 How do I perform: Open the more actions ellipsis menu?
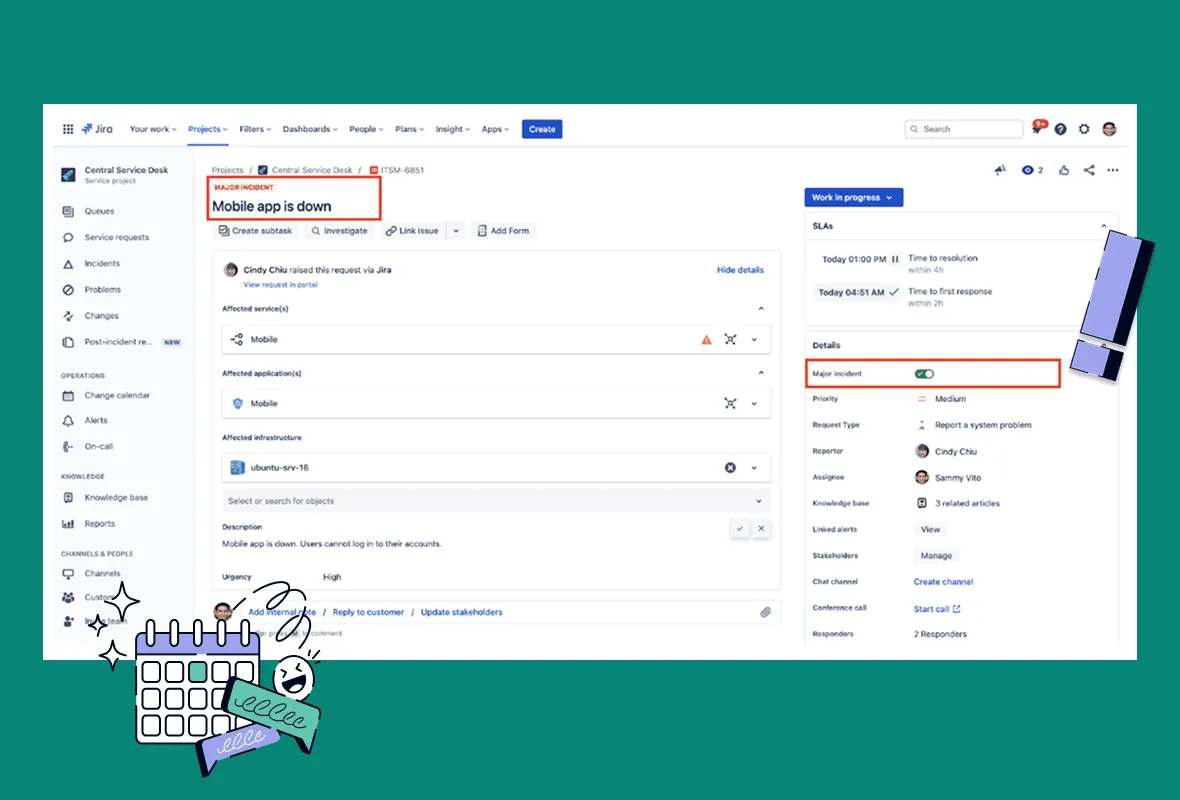(1113, 170)
